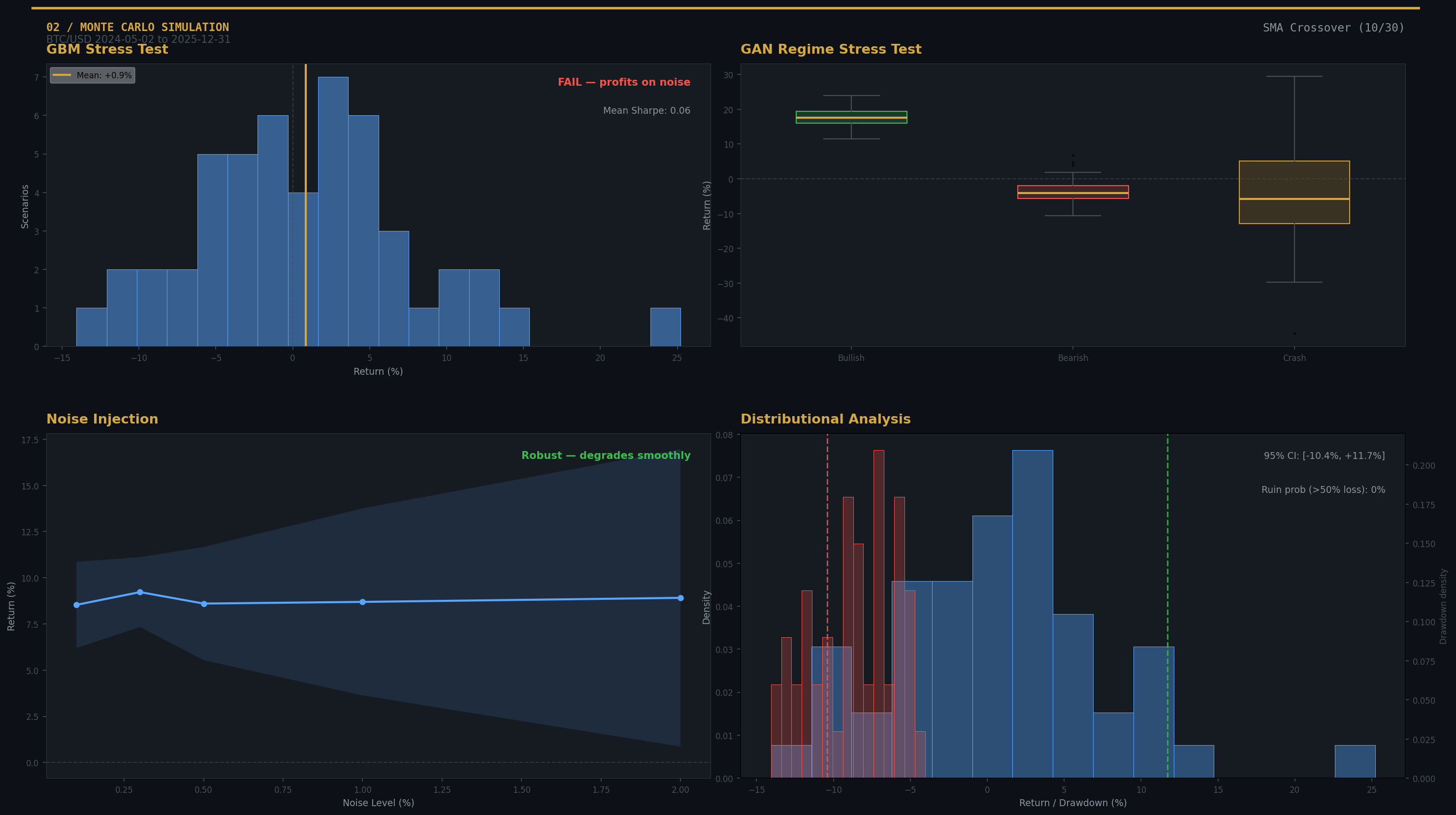
Task: Click the Mean +0.9% legend entry
Action: (93, 75)
